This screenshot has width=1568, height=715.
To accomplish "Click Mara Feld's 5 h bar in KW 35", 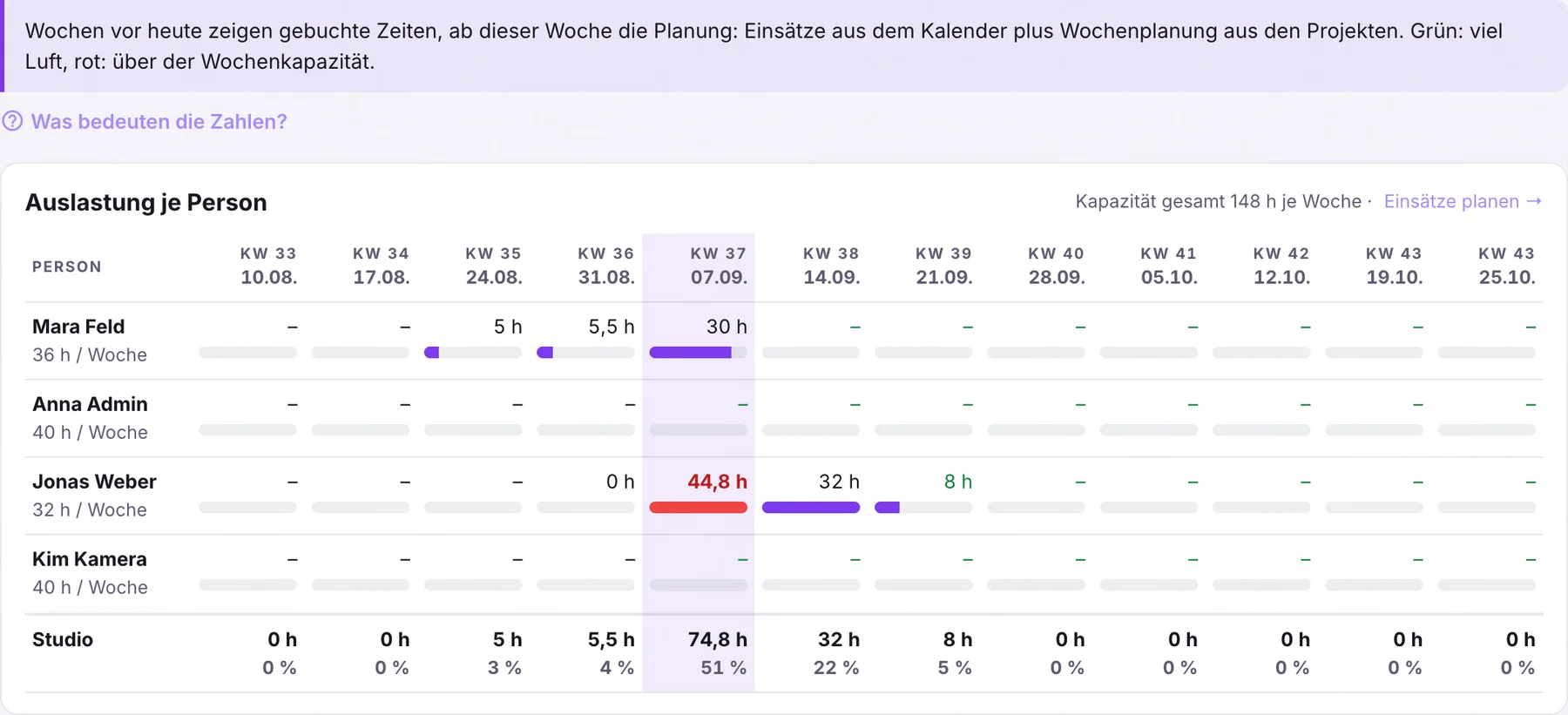I will (x=473, y=353).
